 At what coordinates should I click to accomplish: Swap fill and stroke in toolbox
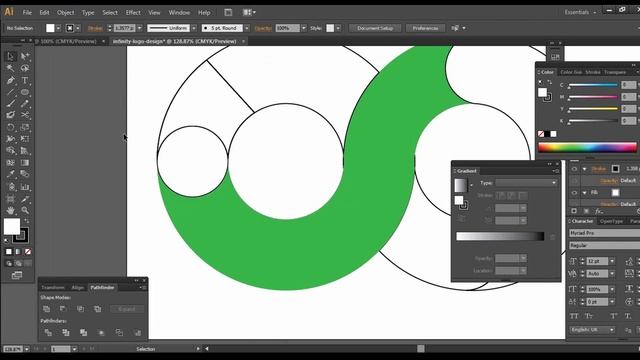pos(26,221)
